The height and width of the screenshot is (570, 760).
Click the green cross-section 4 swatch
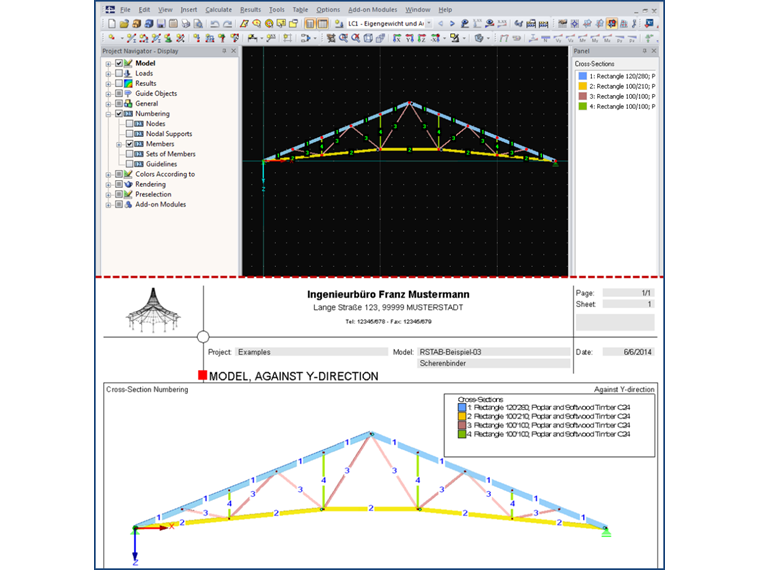(x=583, y=106)
